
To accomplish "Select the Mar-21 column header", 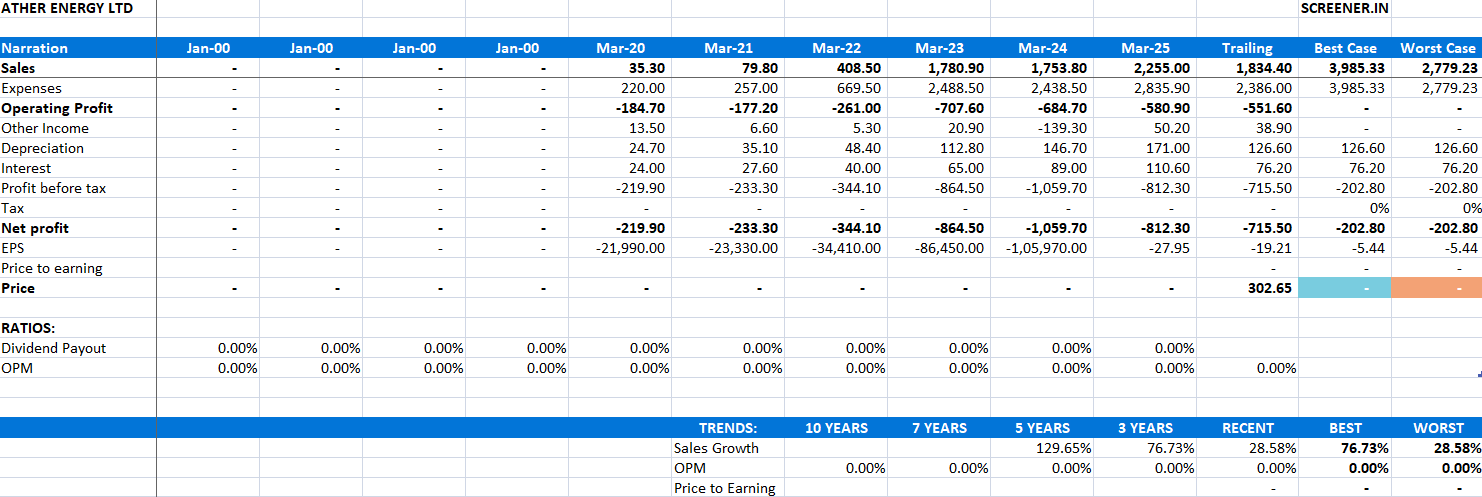I will pyautogui.click(x=728, y=48).
